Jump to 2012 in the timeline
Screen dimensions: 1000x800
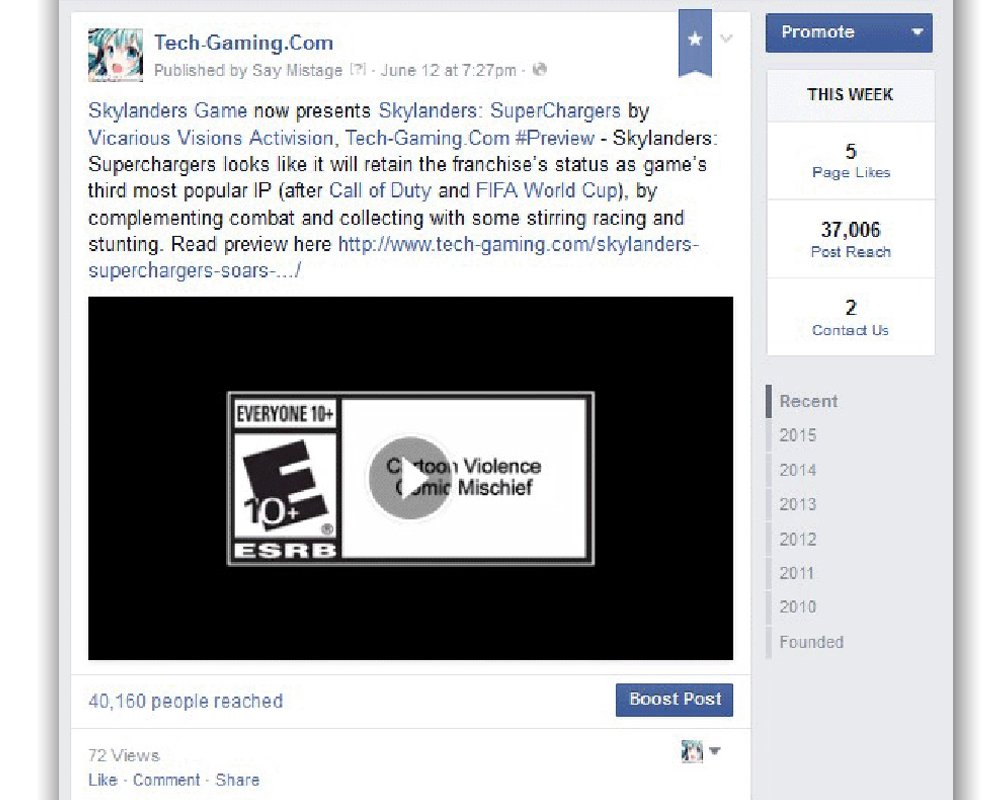point(797,539)
